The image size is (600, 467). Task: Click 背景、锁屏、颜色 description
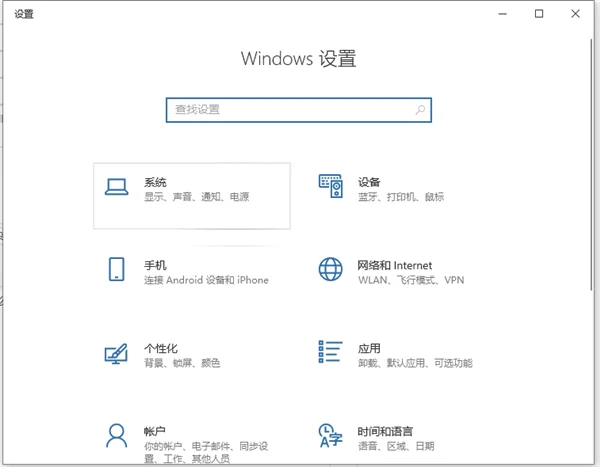pyautogui.click(x=182, y=363)
